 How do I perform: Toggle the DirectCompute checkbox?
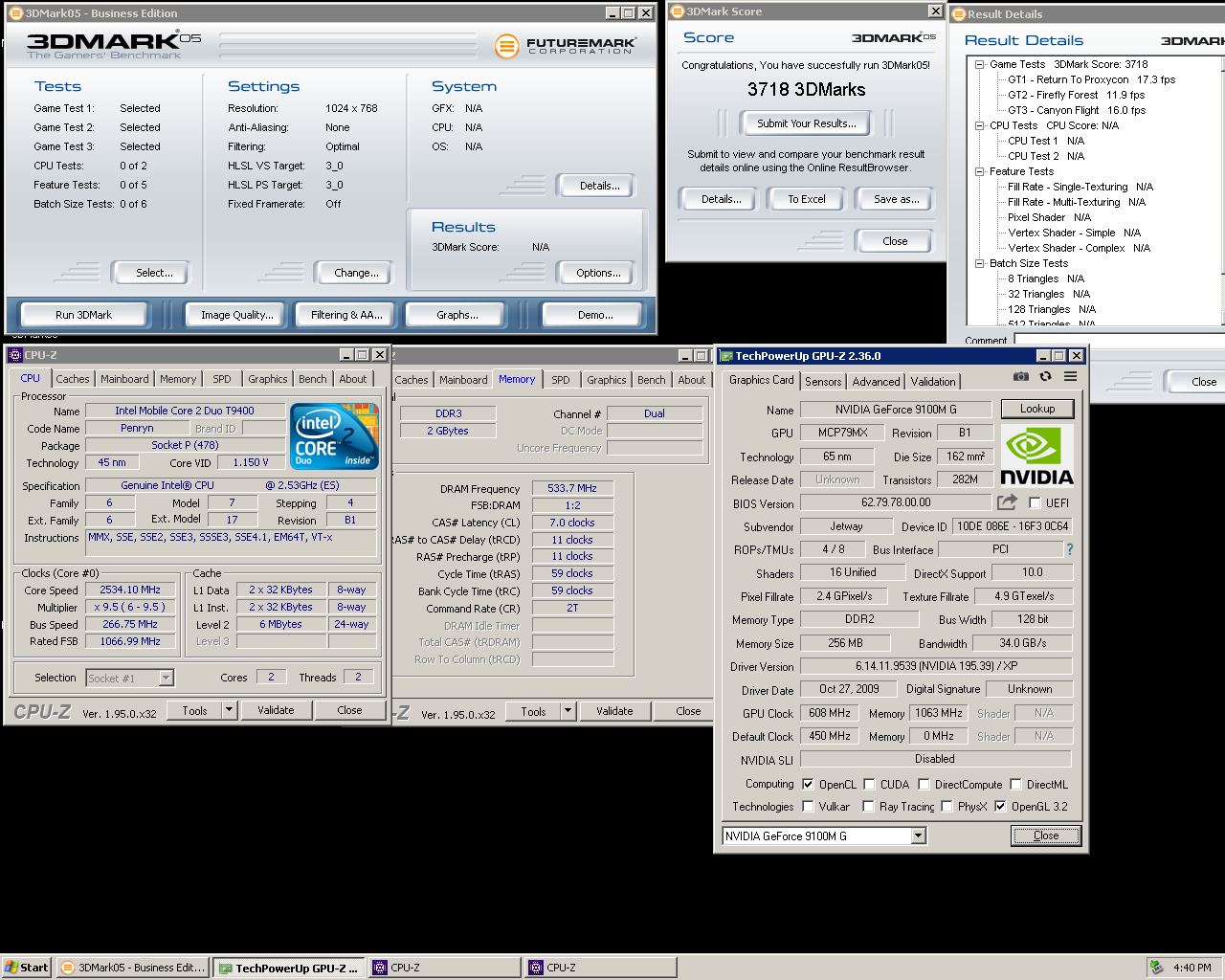coord(924,784)
